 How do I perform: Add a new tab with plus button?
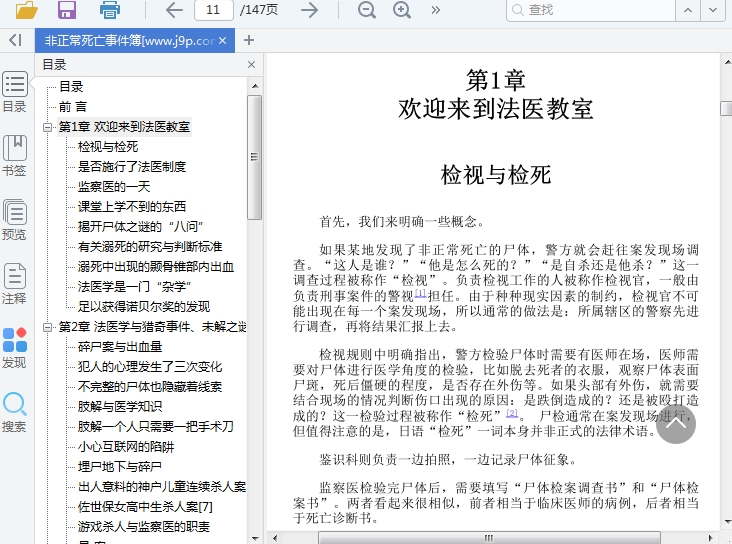click(x=249, y=41)
